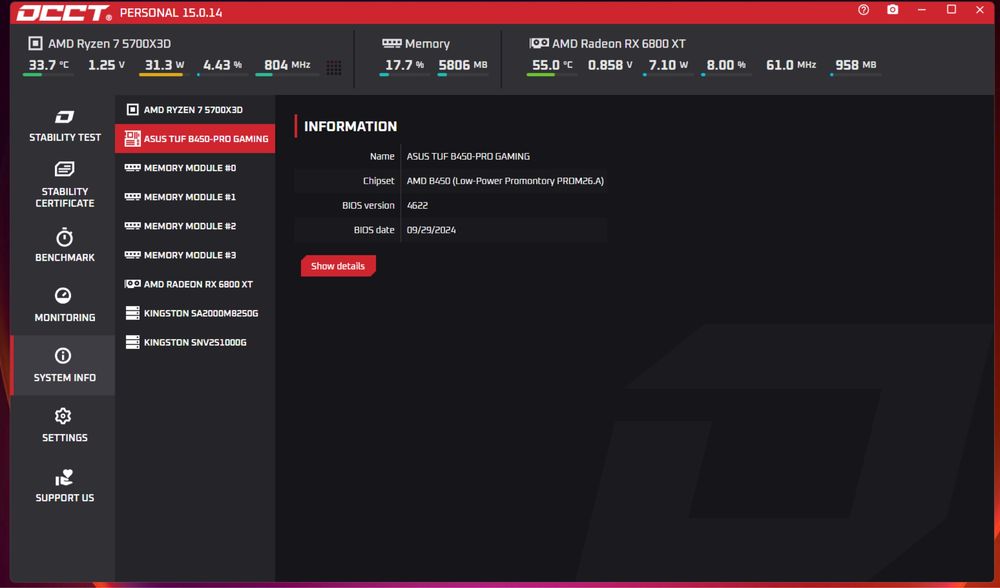Open the Support Us section

64,486
